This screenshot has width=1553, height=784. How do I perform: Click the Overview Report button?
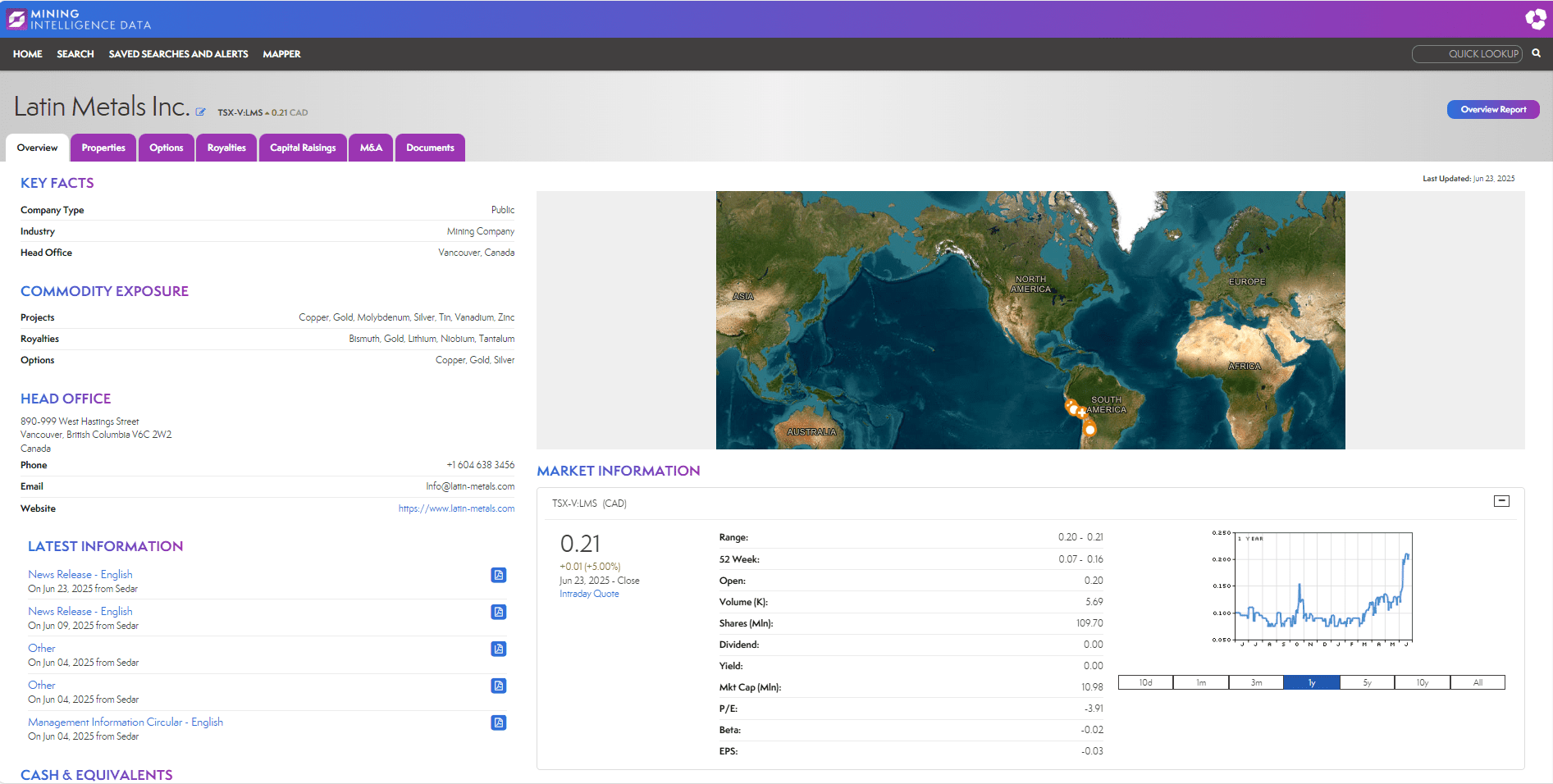1493,110
